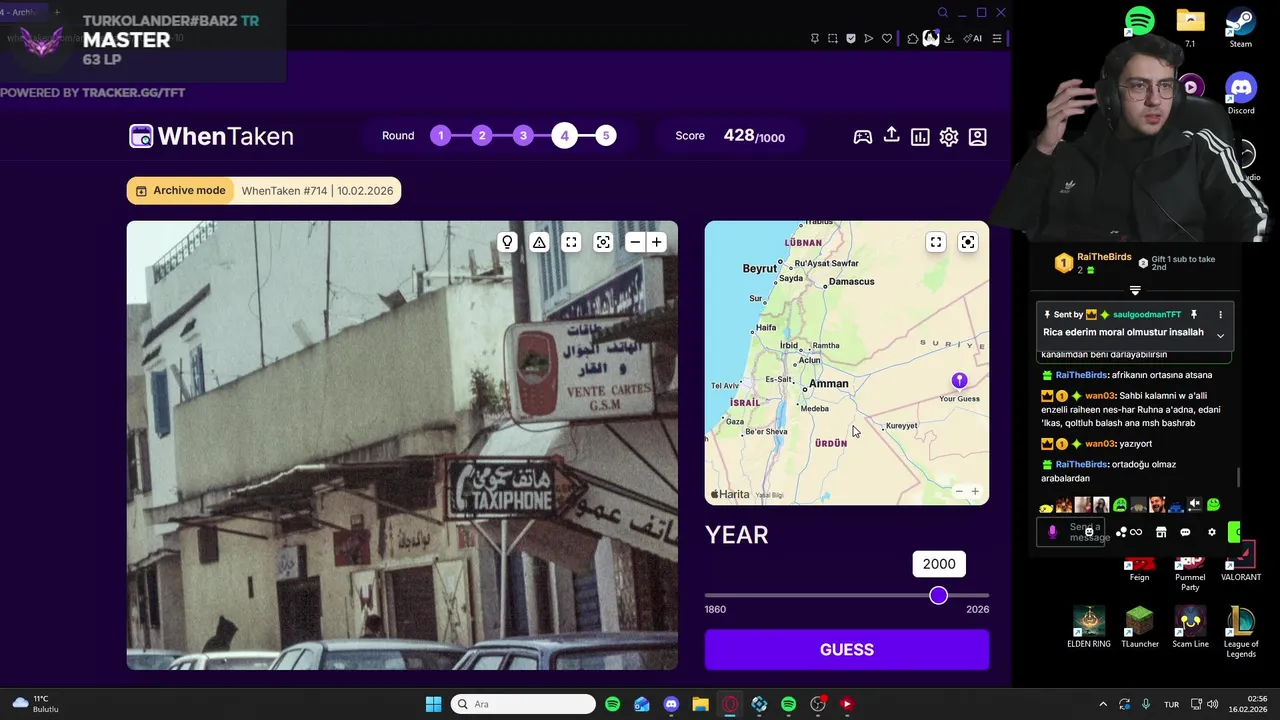
Task: Zoom out the photo with the minus button
Action: (x=635, y=242)
